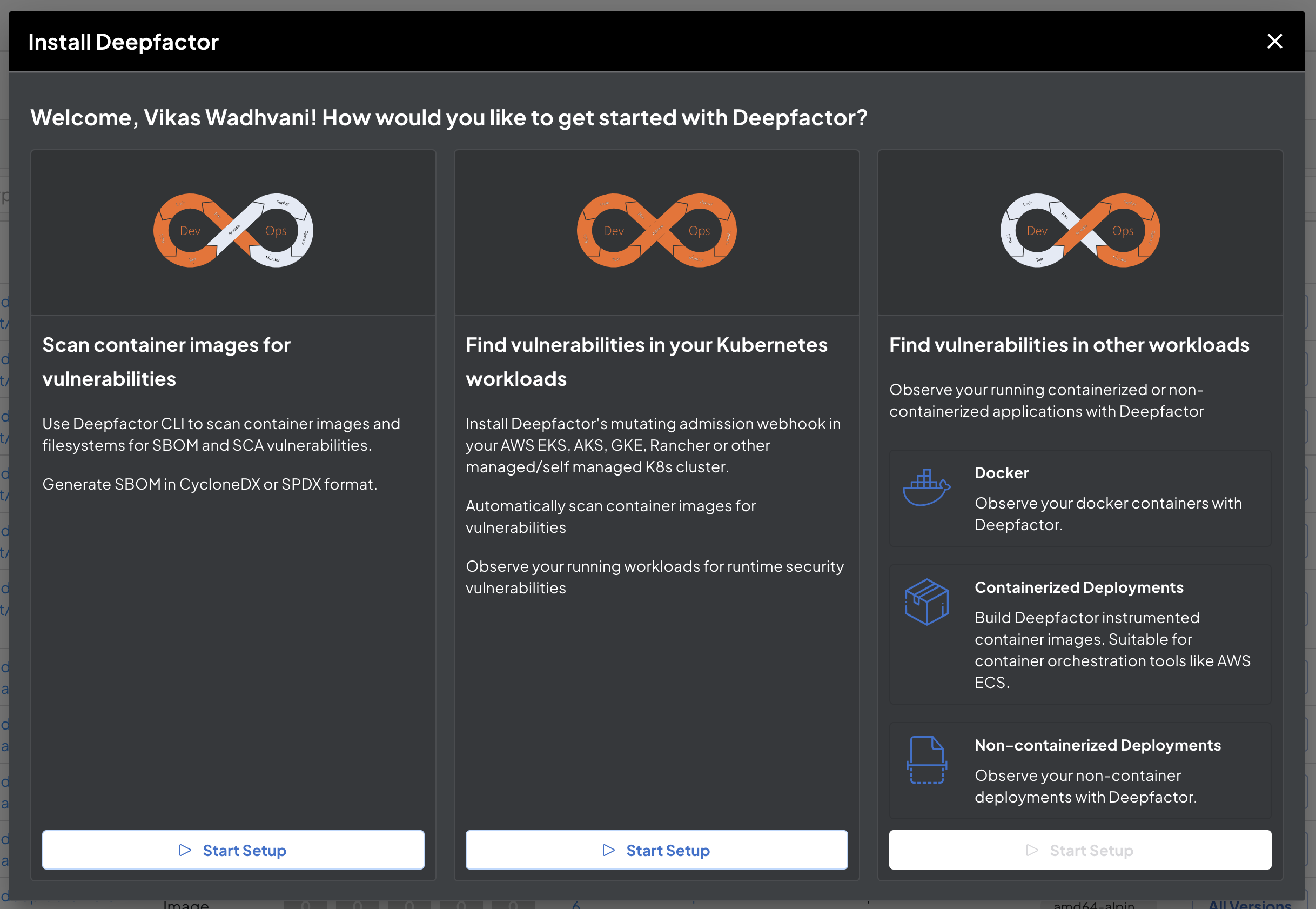Click the heading Find vulnerabilities in your Kubernetes workloads

click(x=647, y=362)
